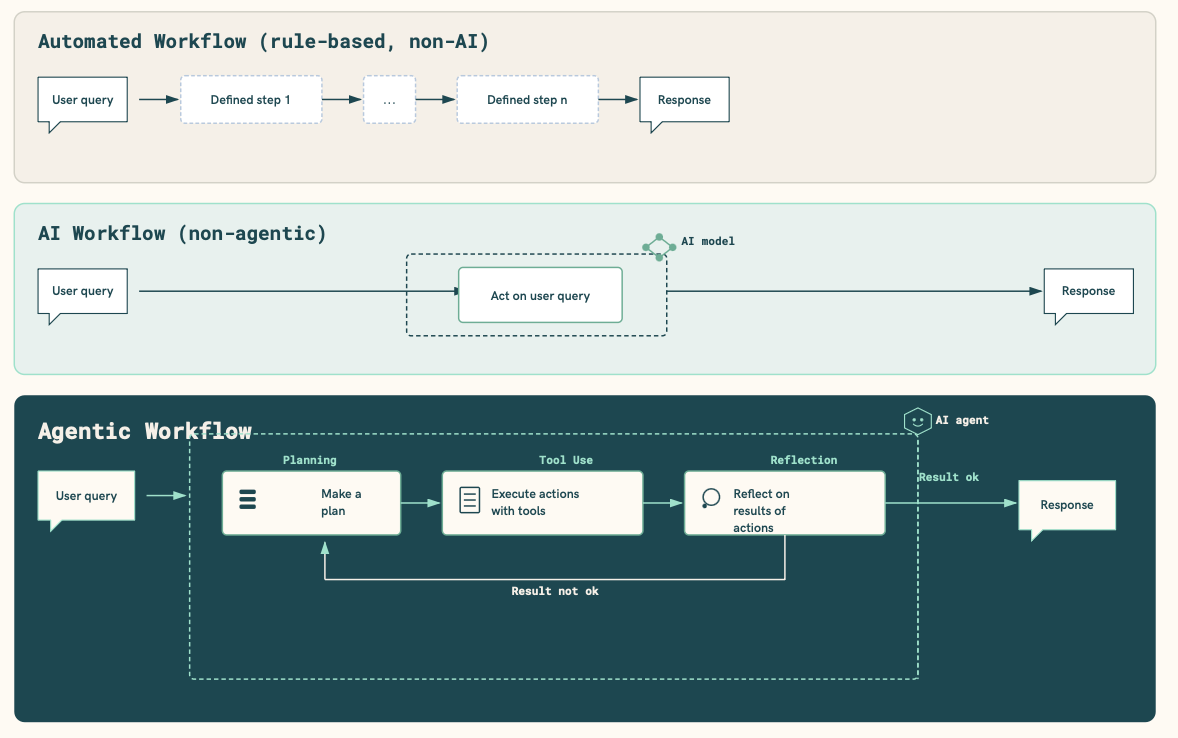This screenshot has height=738, width=1178.
Task: Click the AI agent smiley hexagon icon
Action: [x=917, y=421]
